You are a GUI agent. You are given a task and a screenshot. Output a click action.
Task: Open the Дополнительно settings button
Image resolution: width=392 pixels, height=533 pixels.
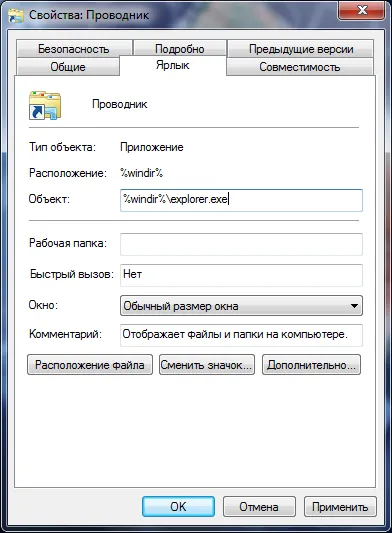click(311, 365)
